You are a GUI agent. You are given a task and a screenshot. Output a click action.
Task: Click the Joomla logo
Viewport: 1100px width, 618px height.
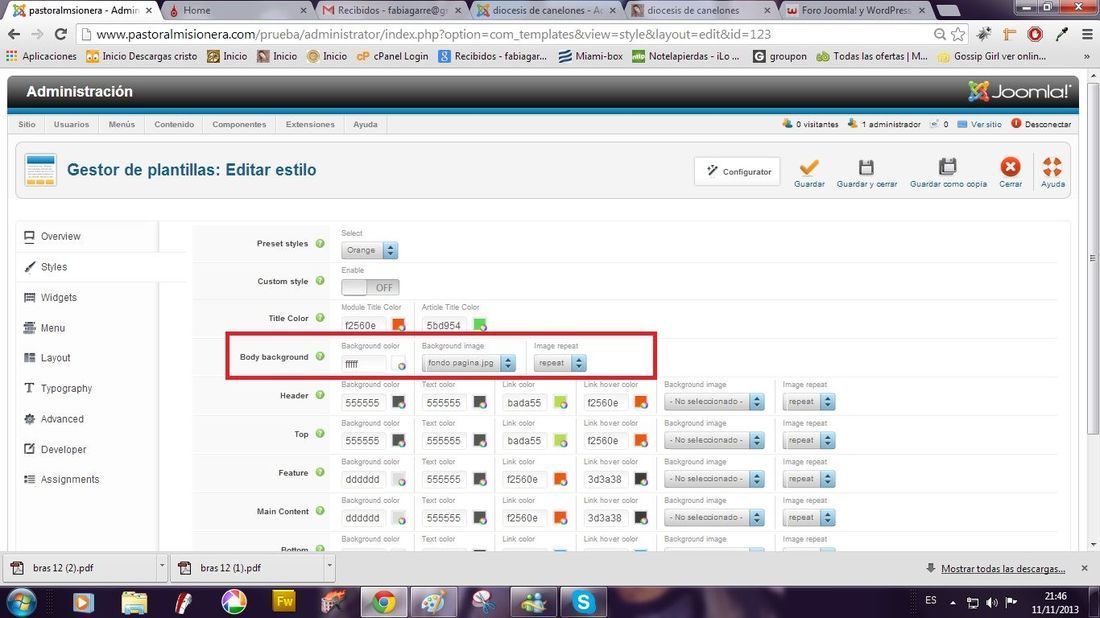1019,91
